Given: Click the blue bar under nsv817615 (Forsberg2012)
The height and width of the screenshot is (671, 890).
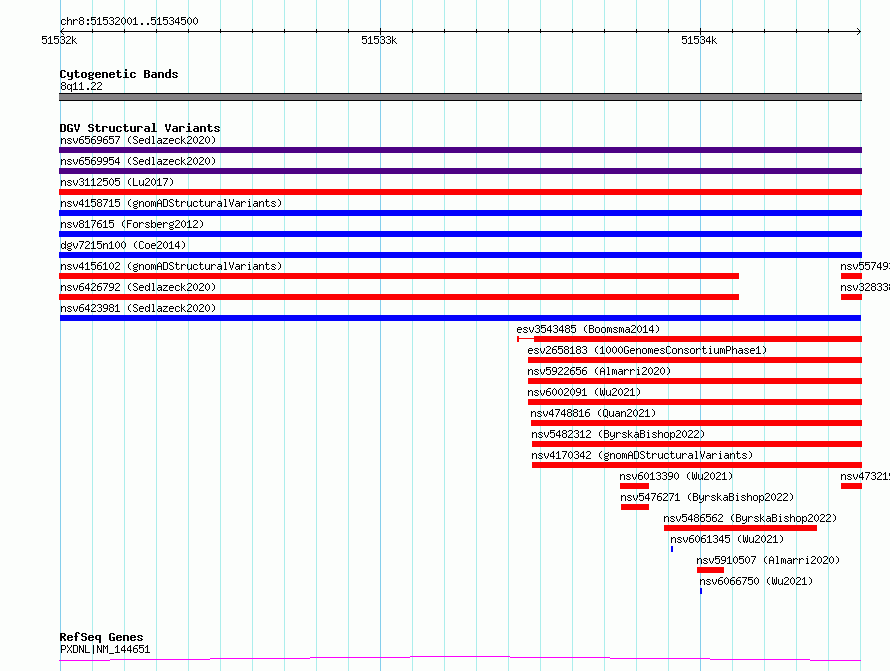Looking at the screenshot, I should pos(460,234).
